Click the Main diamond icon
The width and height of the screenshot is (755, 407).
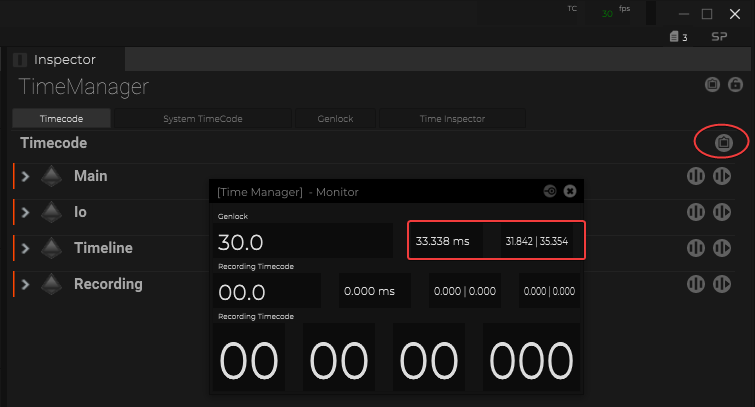pos(52,176)
